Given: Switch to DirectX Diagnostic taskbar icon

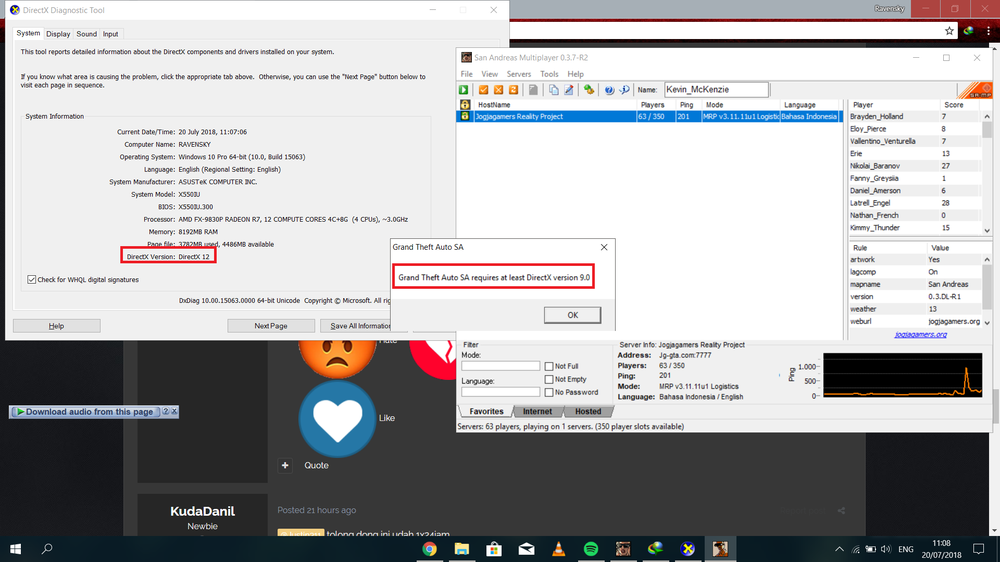Looking at the screenshot, I should coord(688,549).
